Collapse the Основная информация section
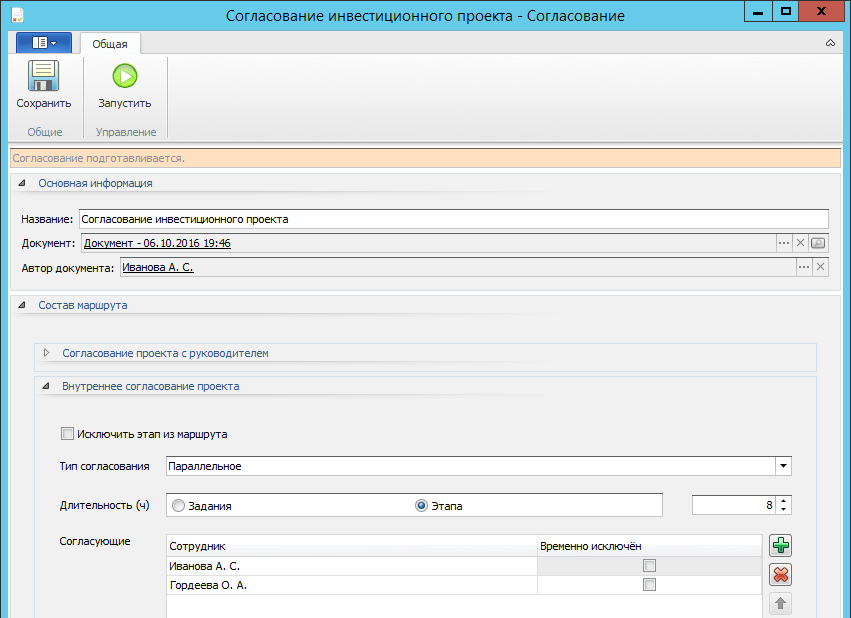851x618 pixels. pos(22,183)
